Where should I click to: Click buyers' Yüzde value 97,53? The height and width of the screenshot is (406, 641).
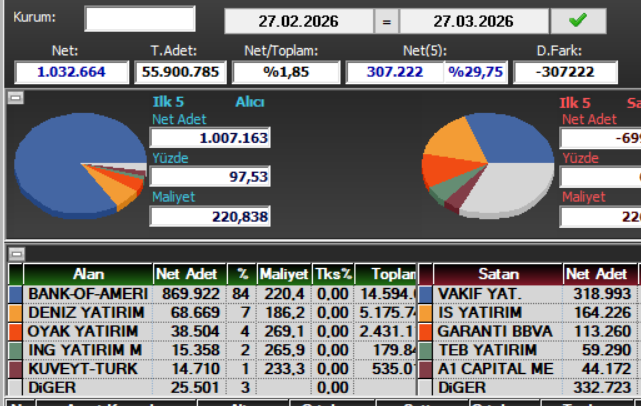point(210,177)
